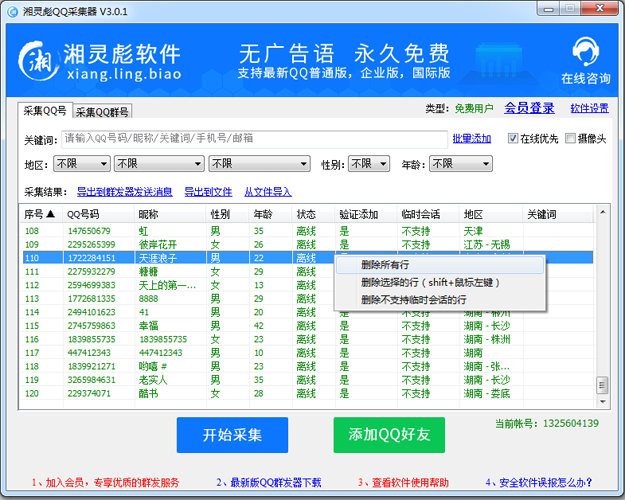The height and width of the screenshot is (500, 625).
Task: Open the second 地区 dropdown
Action: pos(159,163)
